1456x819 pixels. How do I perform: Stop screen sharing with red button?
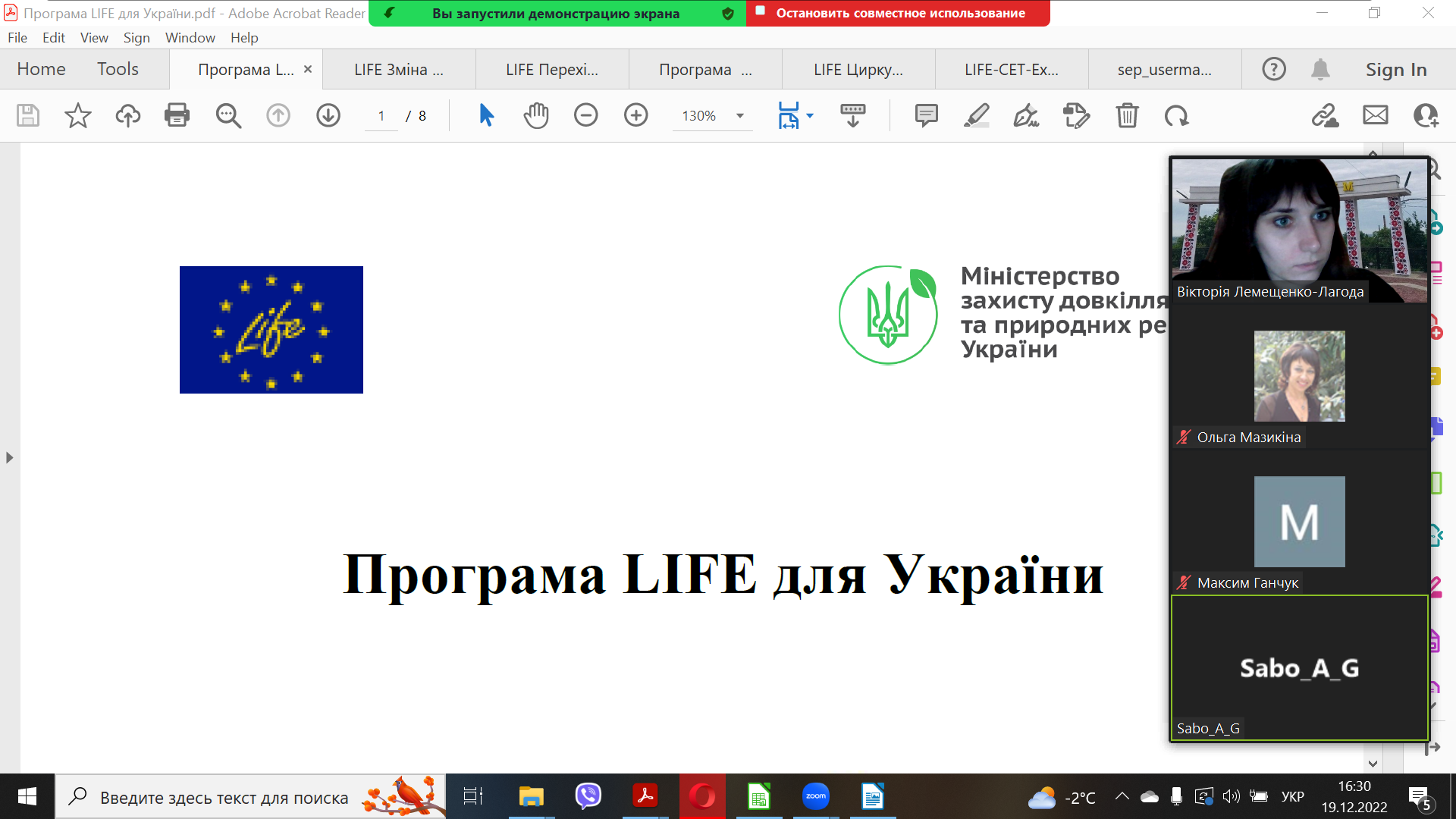[x=899, y=13]
